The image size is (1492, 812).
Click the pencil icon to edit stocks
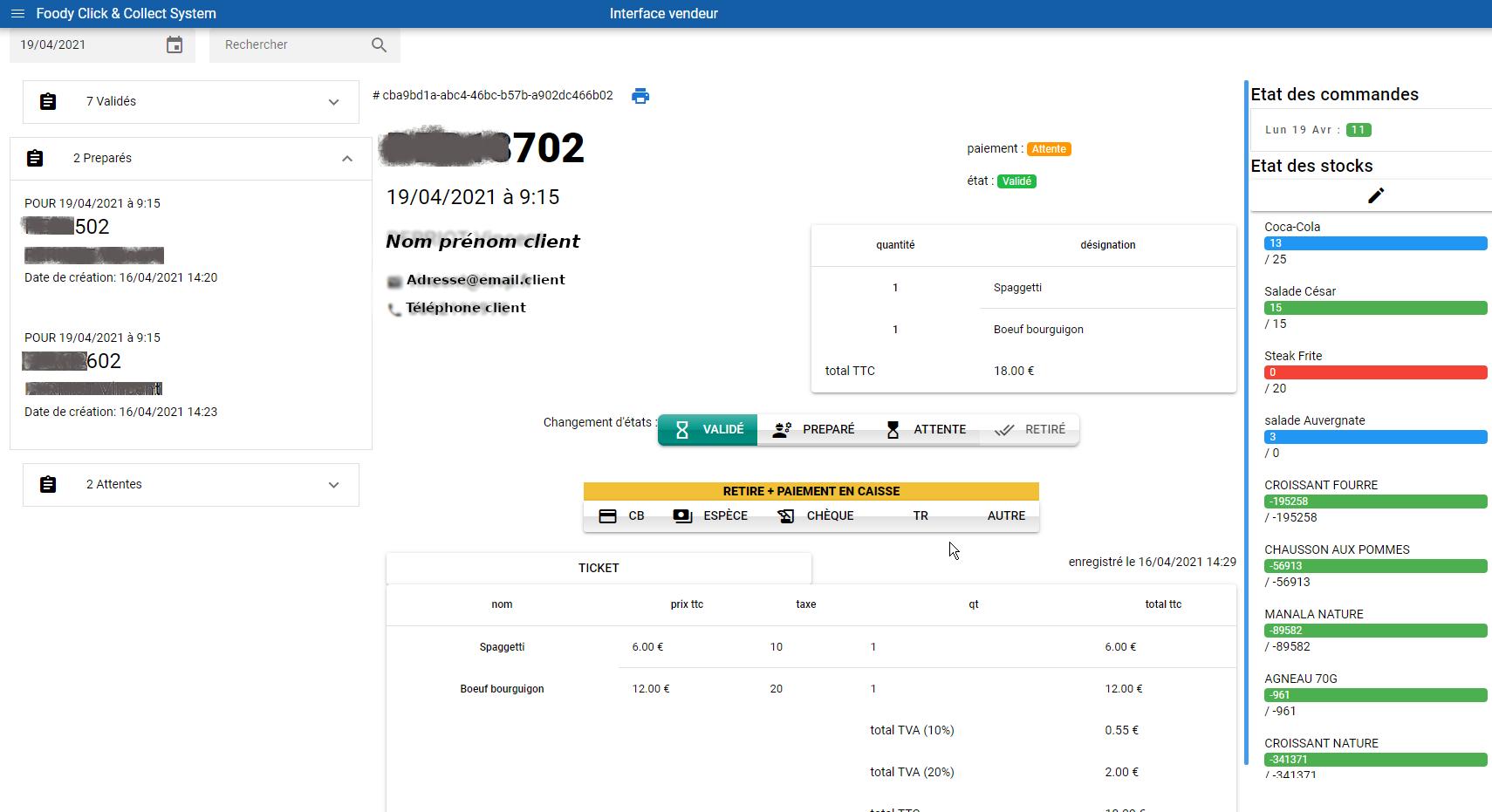coord(1375,196)
